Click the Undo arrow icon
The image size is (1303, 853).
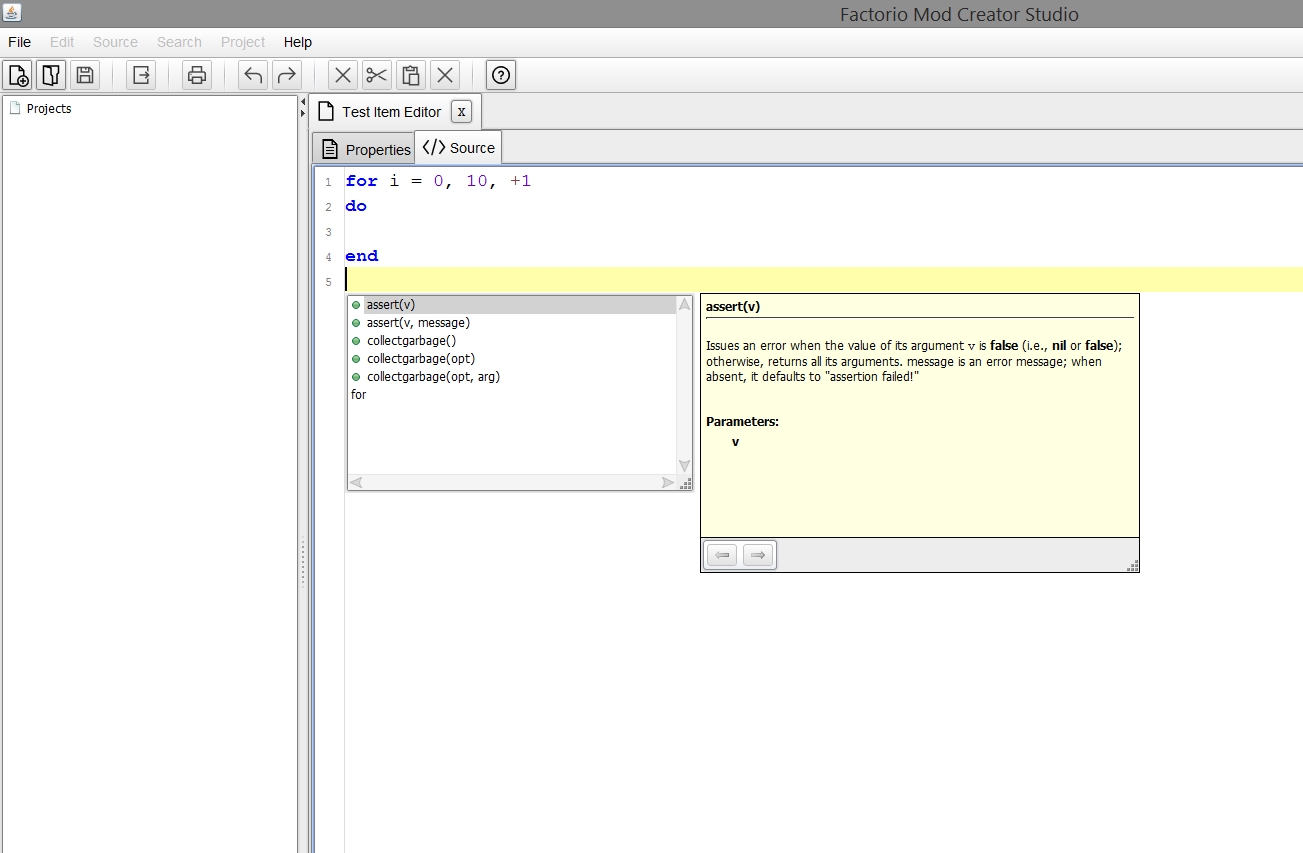(x=253, y=75)
